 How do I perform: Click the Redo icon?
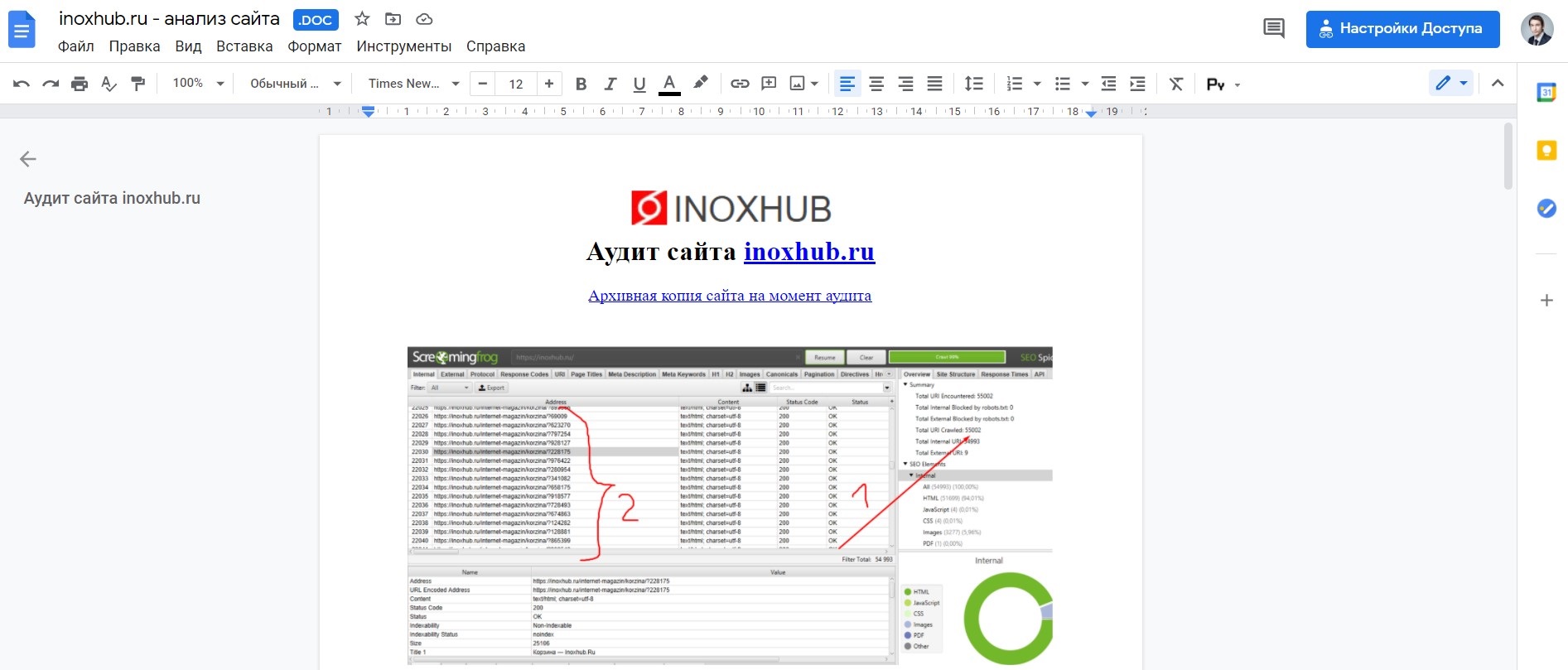click(51, 84)
